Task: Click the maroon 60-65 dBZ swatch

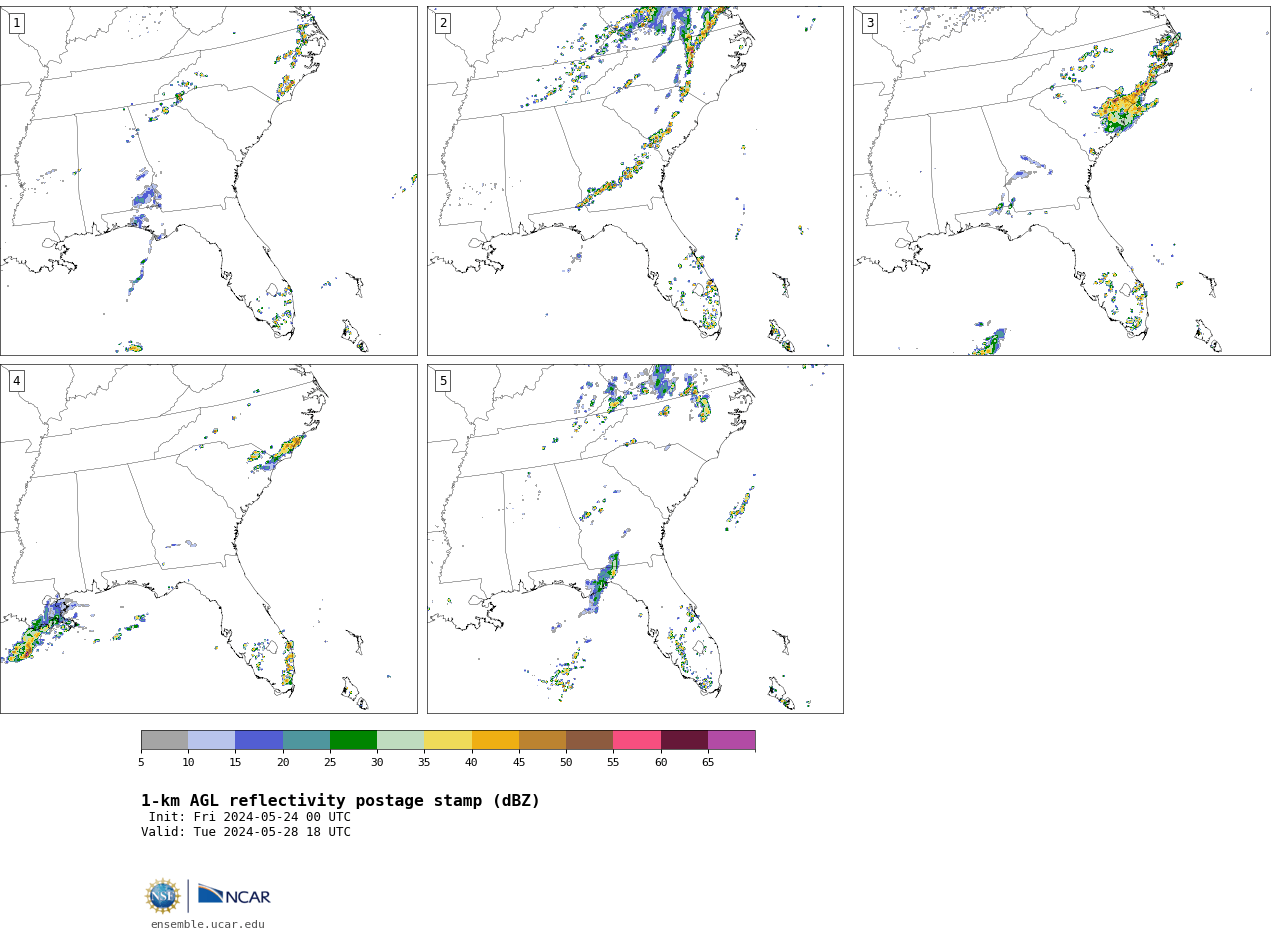Action: (684, 740)
